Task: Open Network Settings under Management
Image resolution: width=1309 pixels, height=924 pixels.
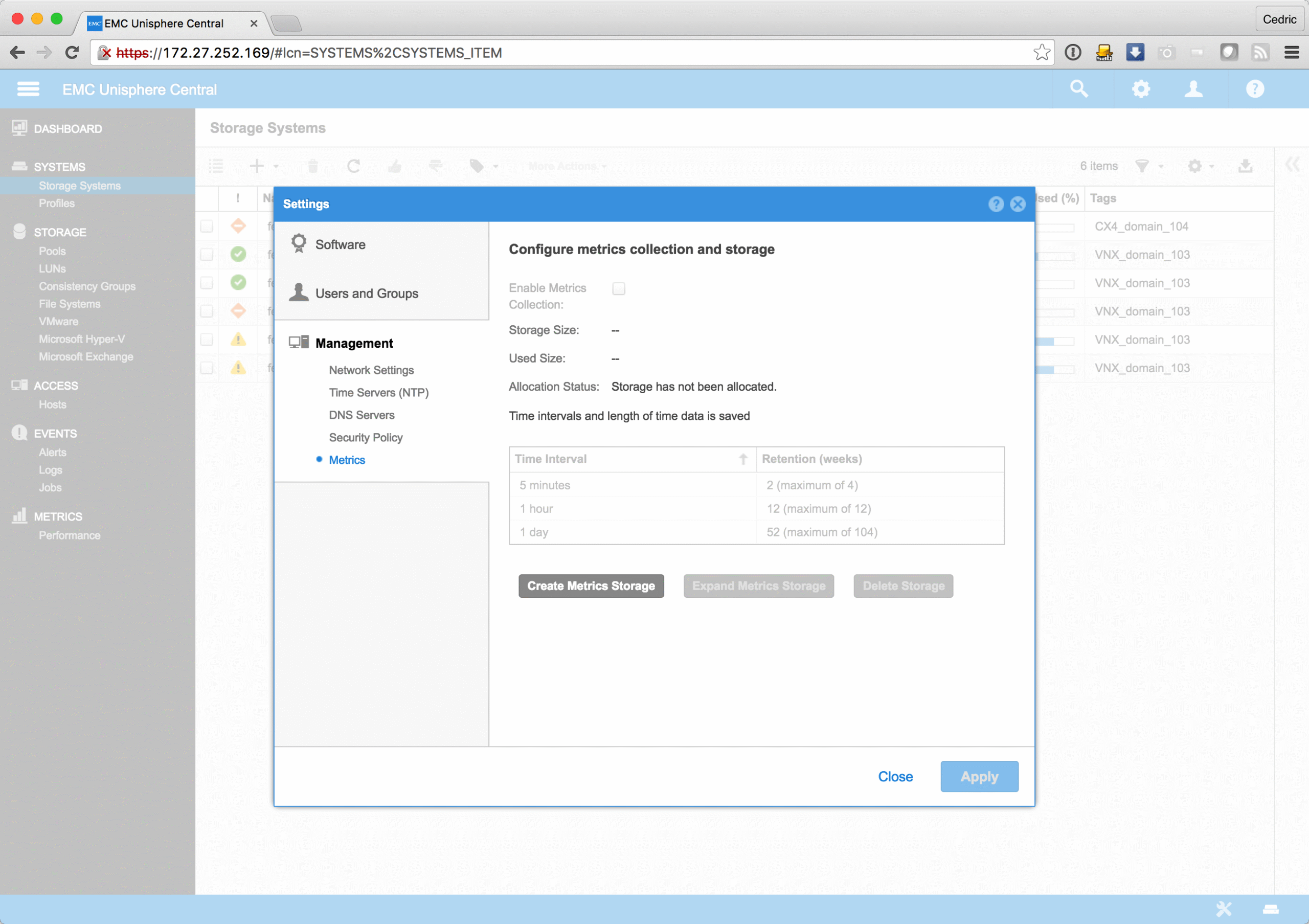Action: pos(371,370)
